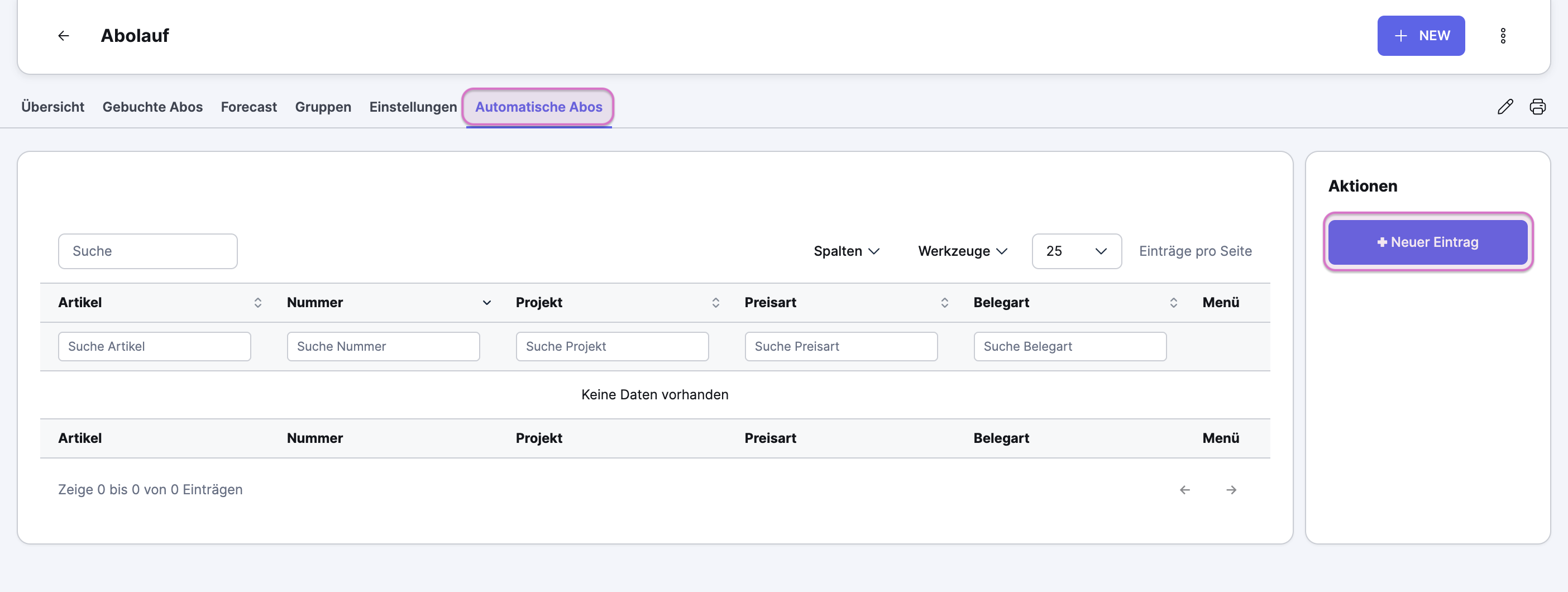Switch to the Übersicht tab
Viewport: 1568px width, 592px height.
(x=52, y=107)
